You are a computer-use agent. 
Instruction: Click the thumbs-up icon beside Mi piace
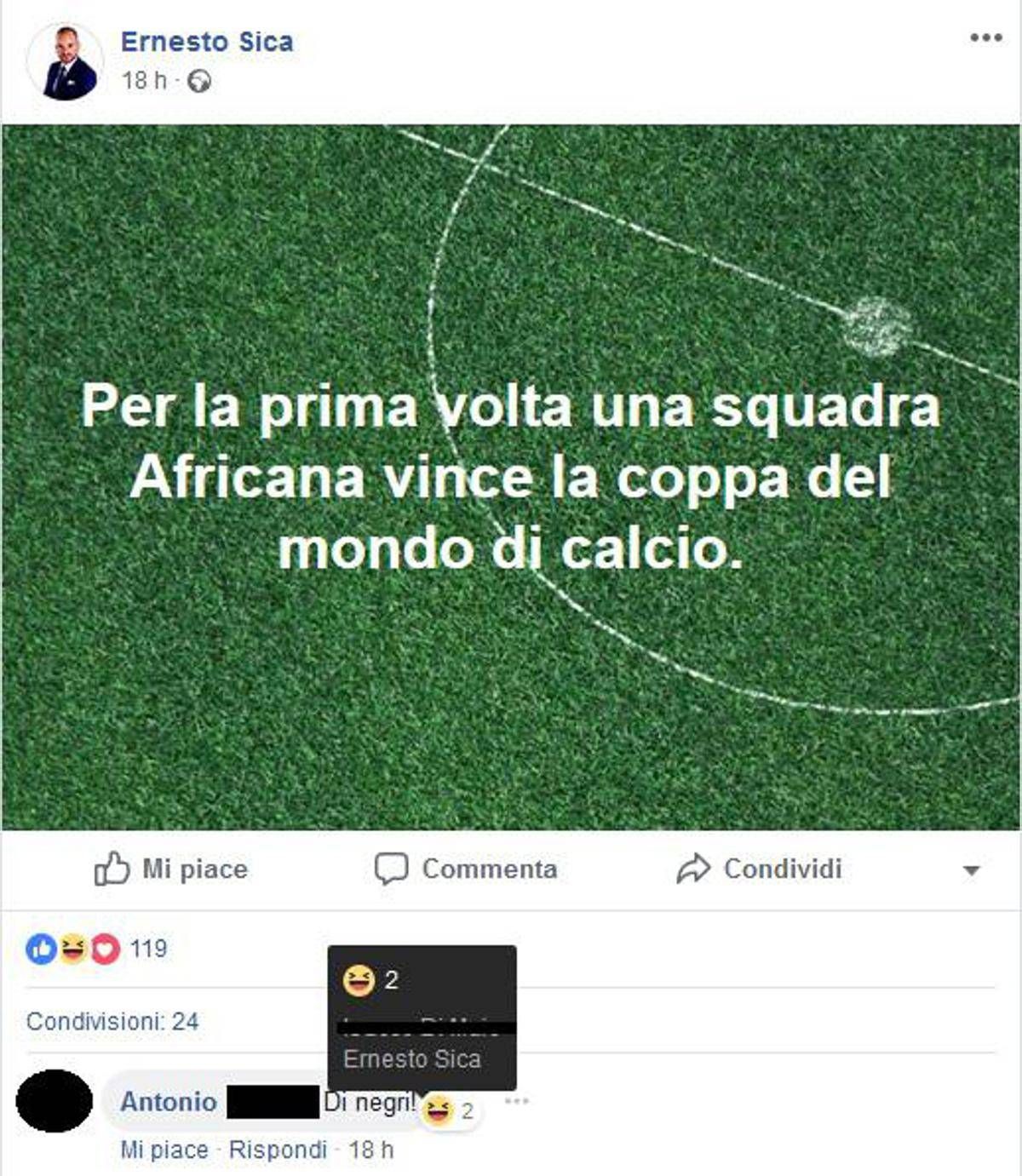(x=112, y=869)
